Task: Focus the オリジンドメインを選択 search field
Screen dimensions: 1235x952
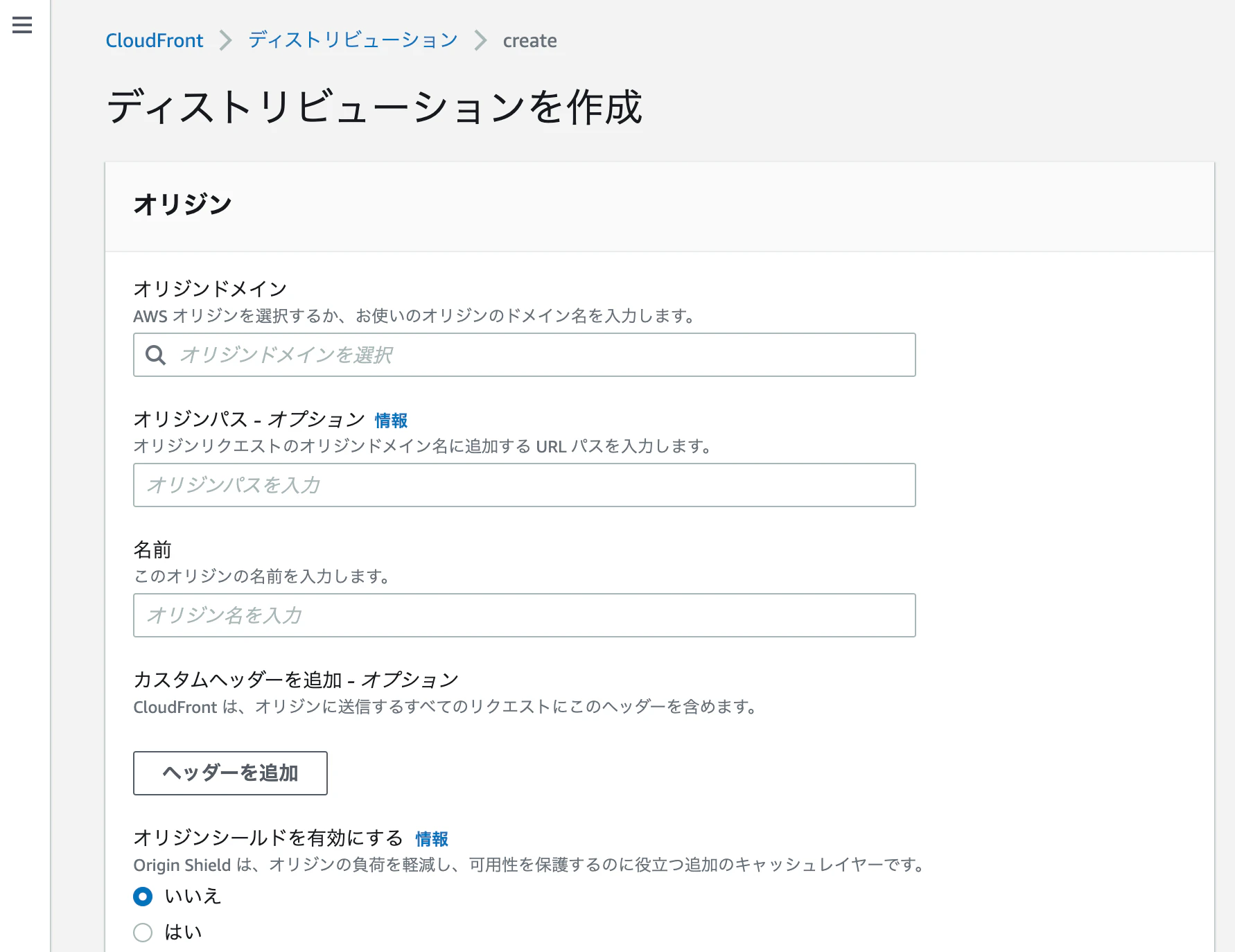Action: pos(524,355)
